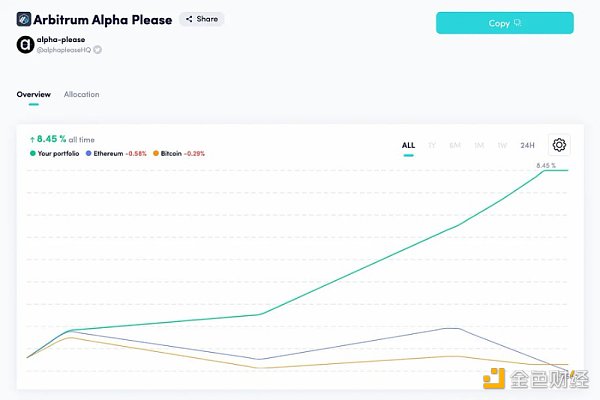Click the Share button
The height and width of the screenshot is (400, 600).
coord(202,19)
